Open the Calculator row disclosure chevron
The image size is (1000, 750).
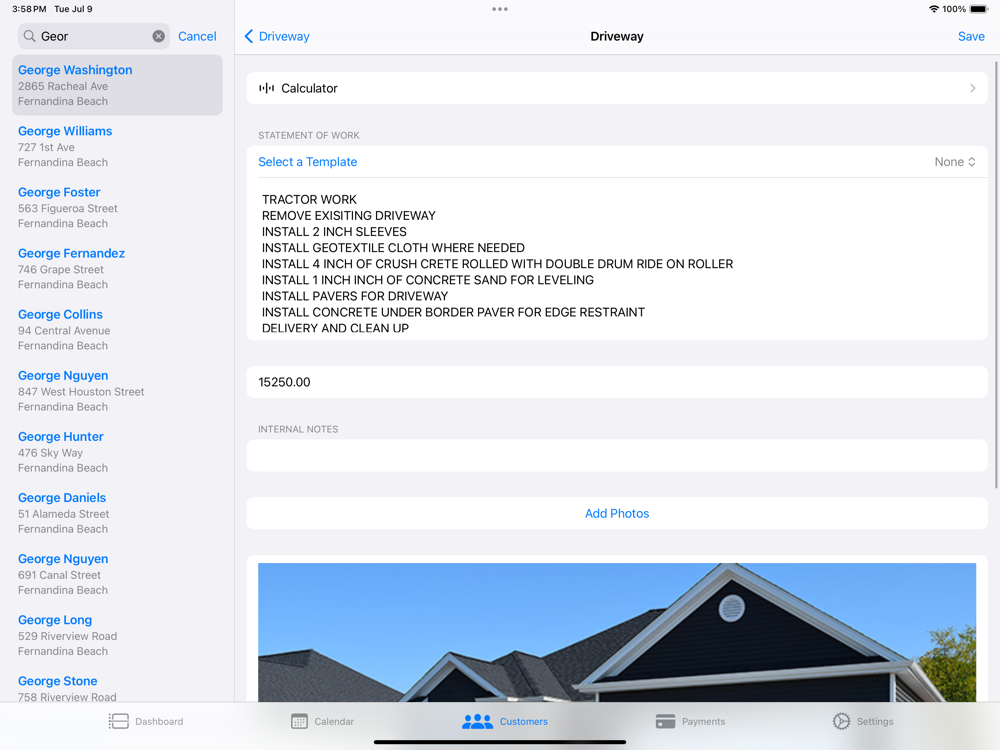973,88
